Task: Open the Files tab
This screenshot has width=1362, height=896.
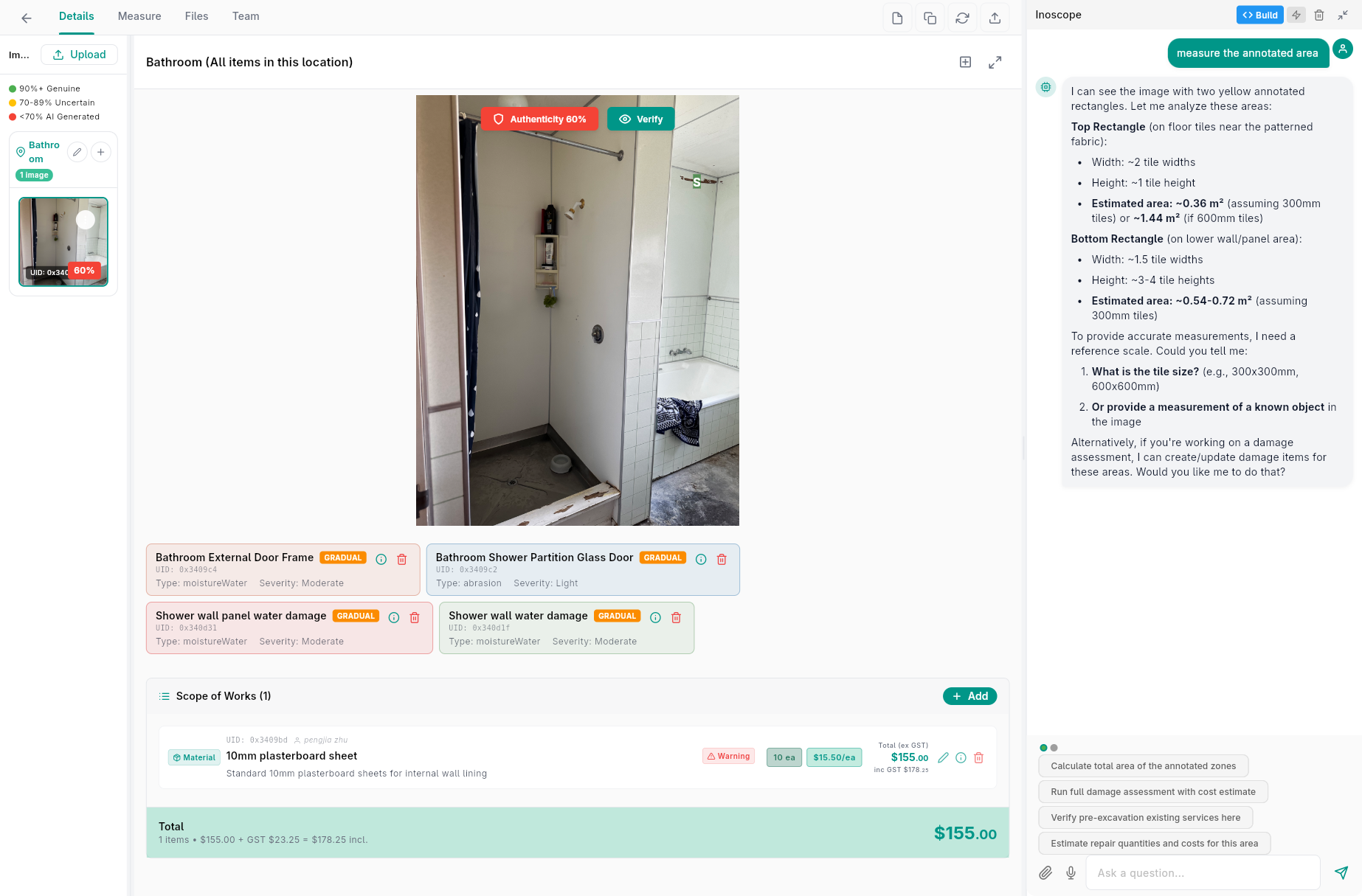Action: pyautogui.click(x=196, y=16)
